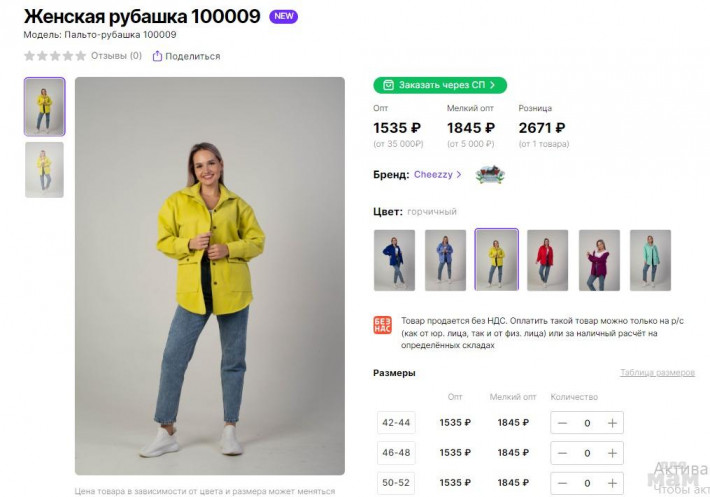Click the first product photo thumbnail
710x497 pixels.
pyautogui.click(x=44, y=107)
